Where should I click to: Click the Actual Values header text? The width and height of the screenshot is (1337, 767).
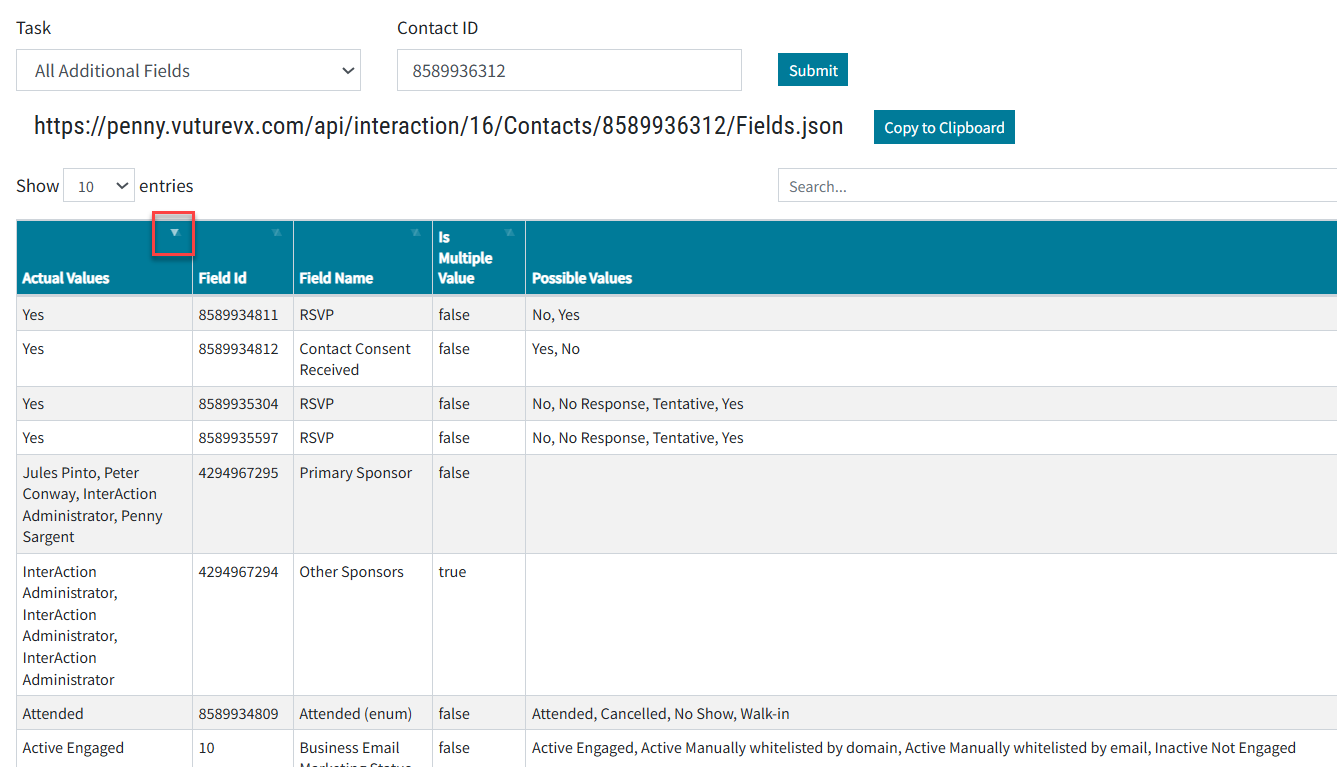click(66, 278)
